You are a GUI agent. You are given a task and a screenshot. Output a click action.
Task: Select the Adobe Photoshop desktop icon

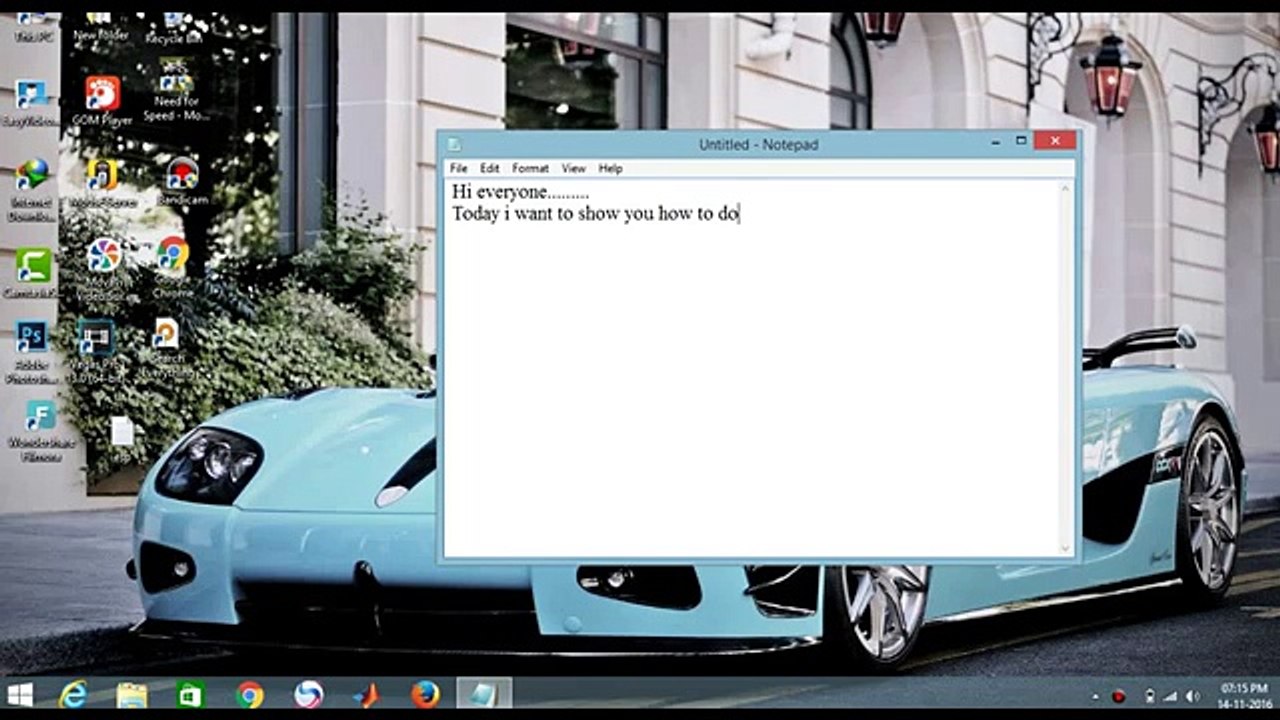click(32, 352)
